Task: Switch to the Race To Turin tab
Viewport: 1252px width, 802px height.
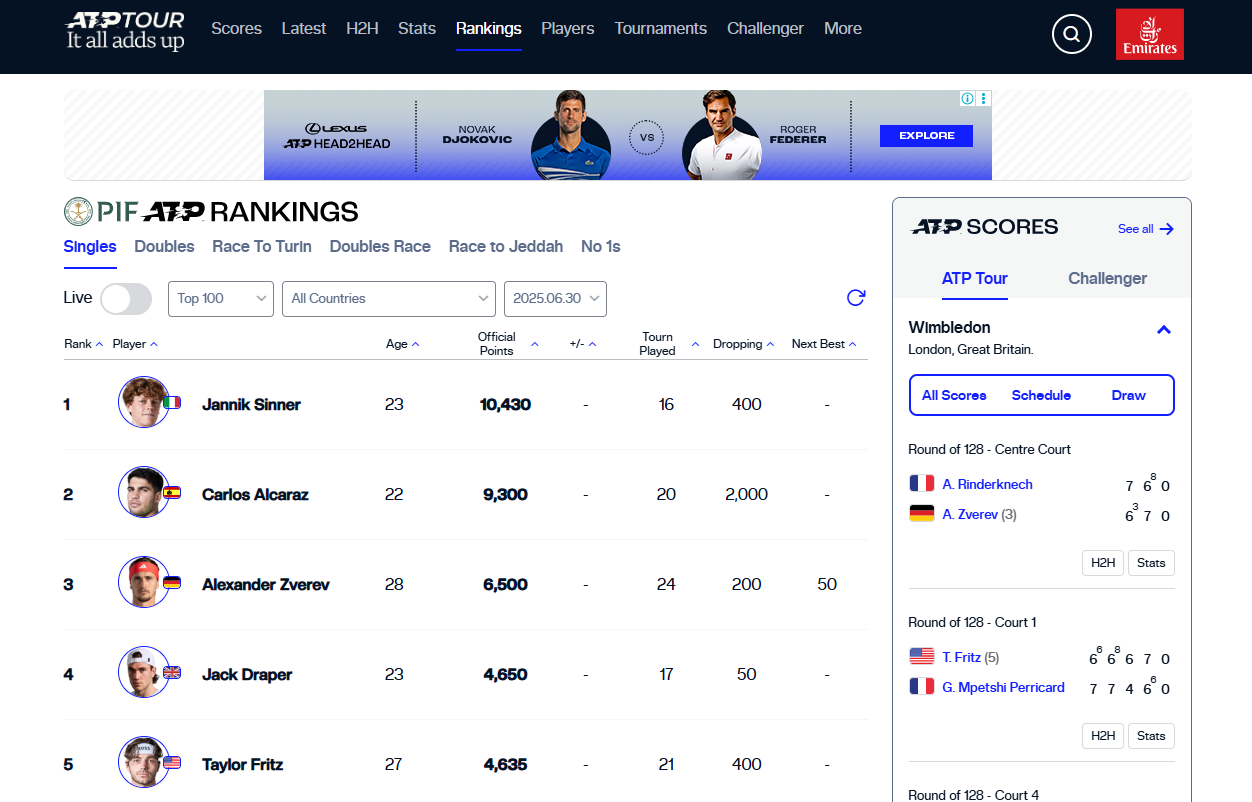Action: pyautogui.click(x=262, y=246)
